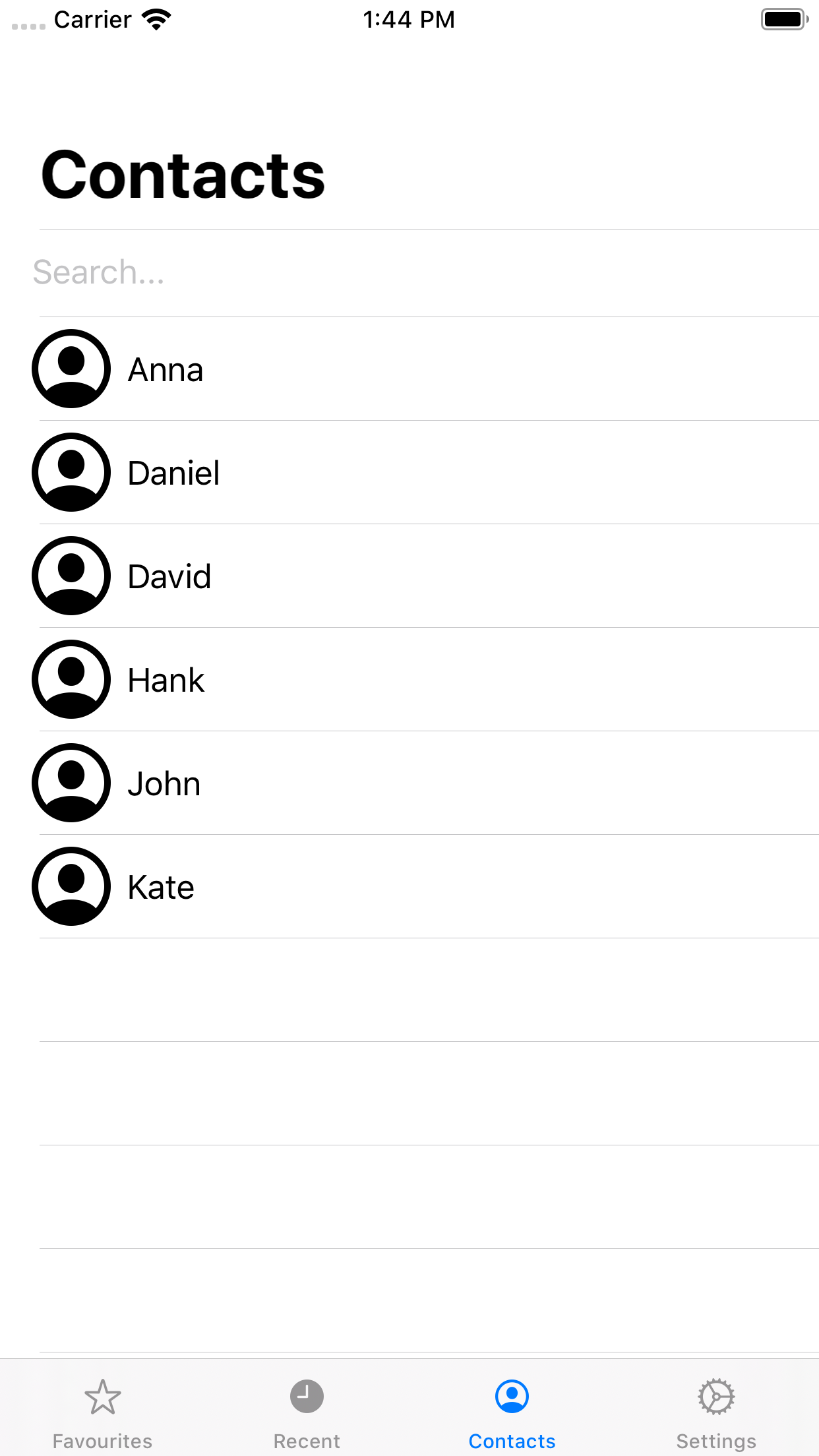819x1456 pixels.
Task: Open Anna's contact name
Action: [x=166, y=370]
